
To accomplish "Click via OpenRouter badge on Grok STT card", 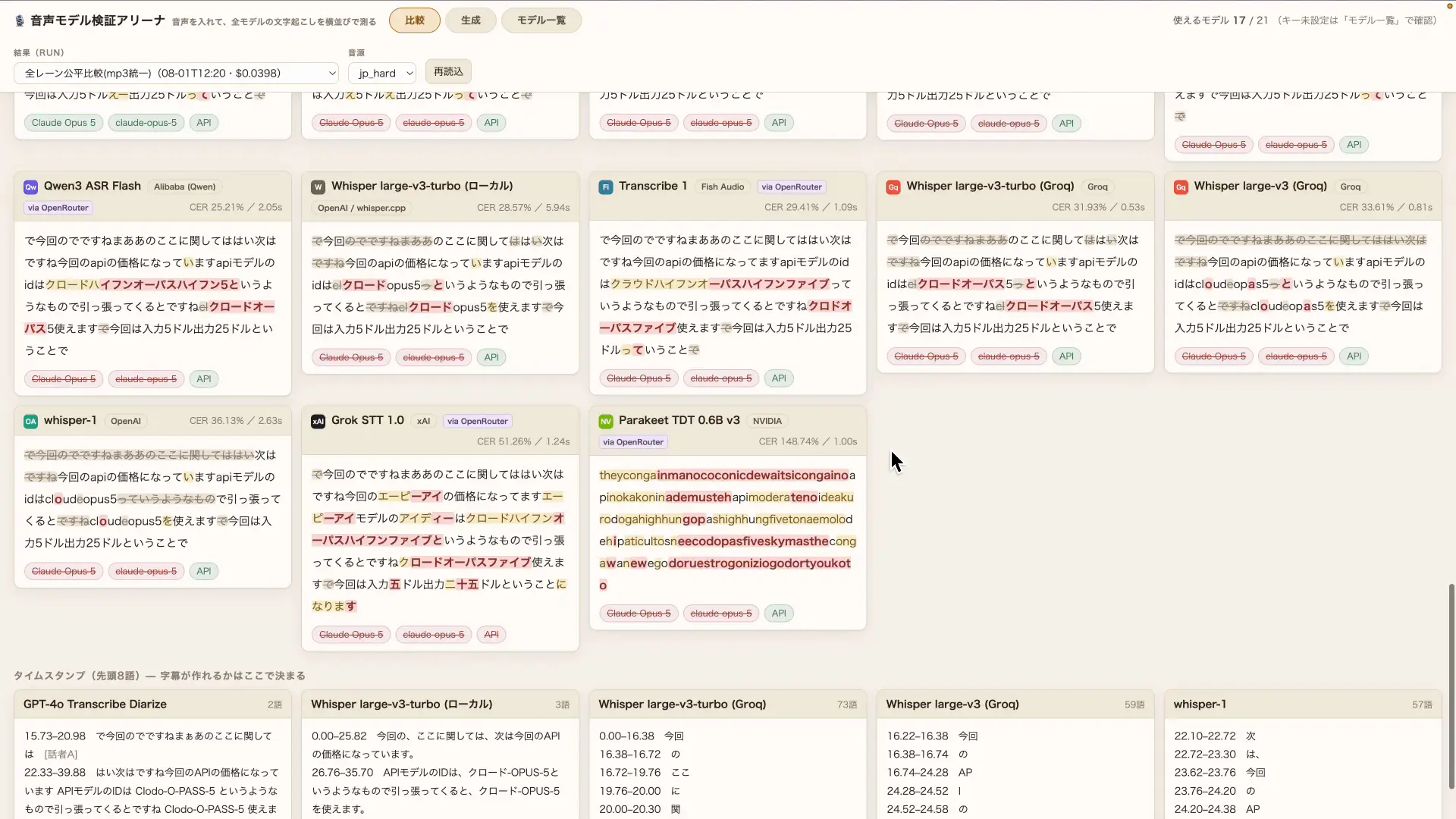I will (478, 421).
